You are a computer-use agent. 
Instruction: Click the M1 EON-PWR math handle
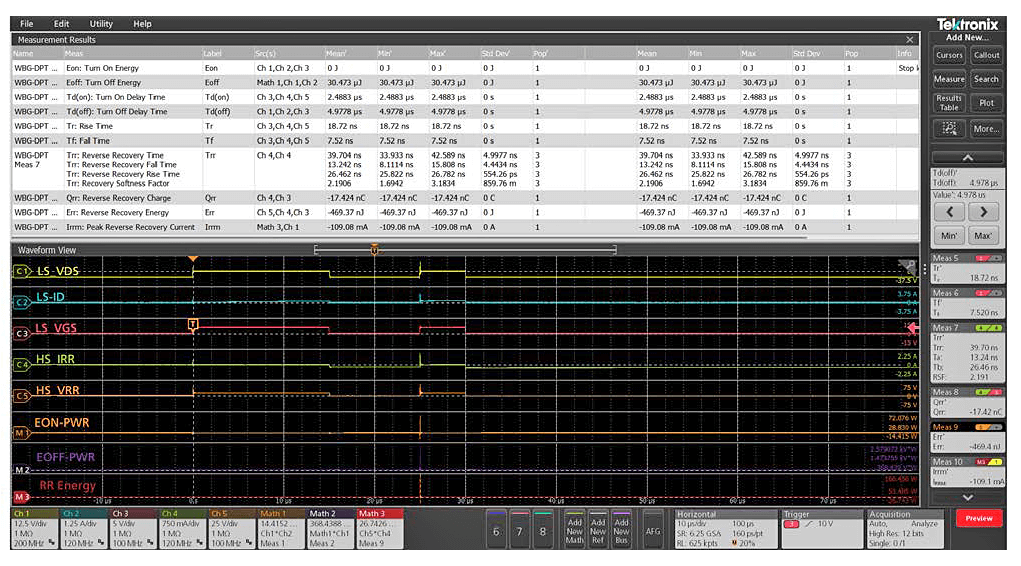coord(21,432)
